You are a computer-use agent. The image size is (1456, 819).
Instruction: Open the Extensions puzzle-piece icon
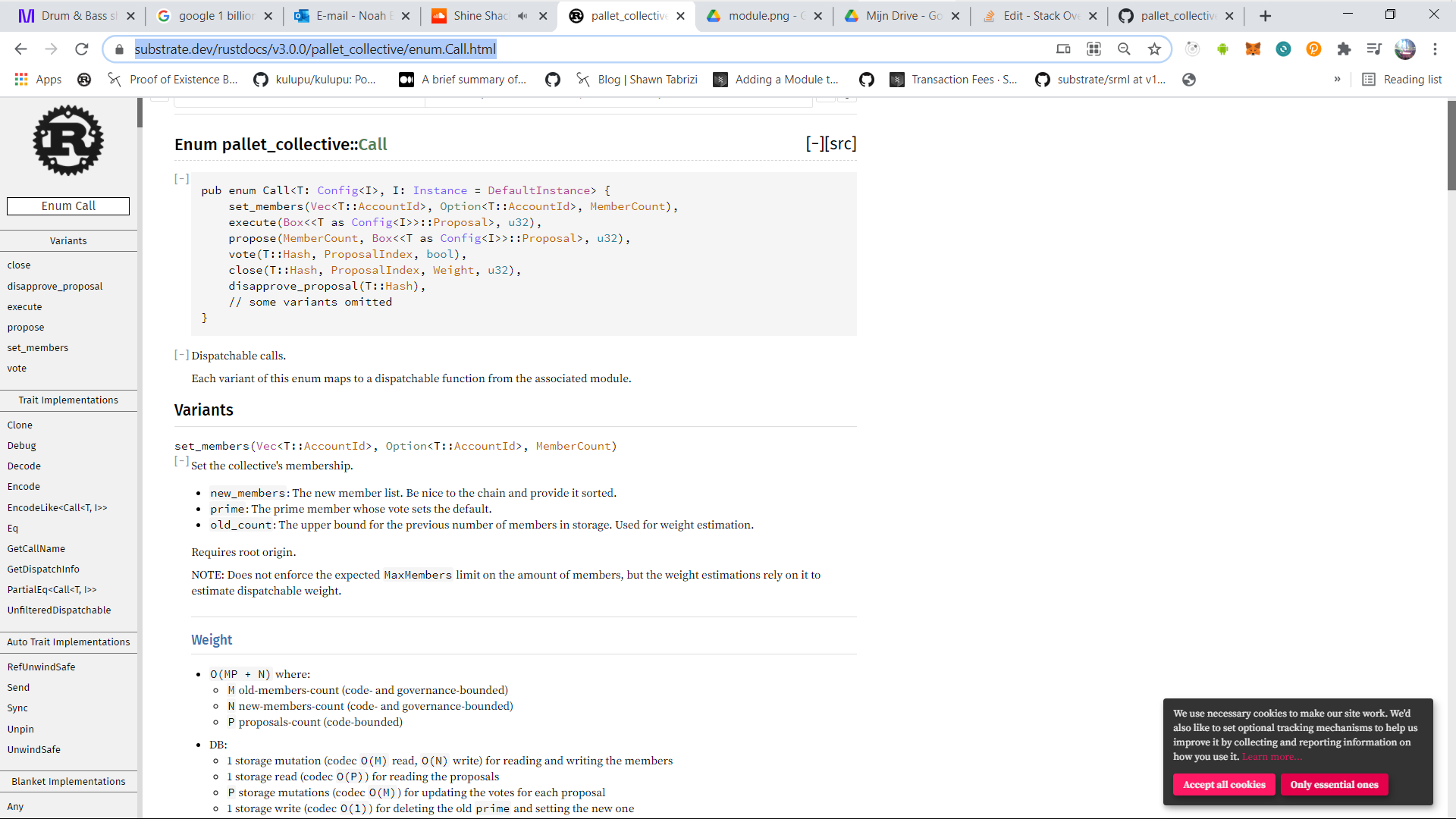tap(1344, 49)
